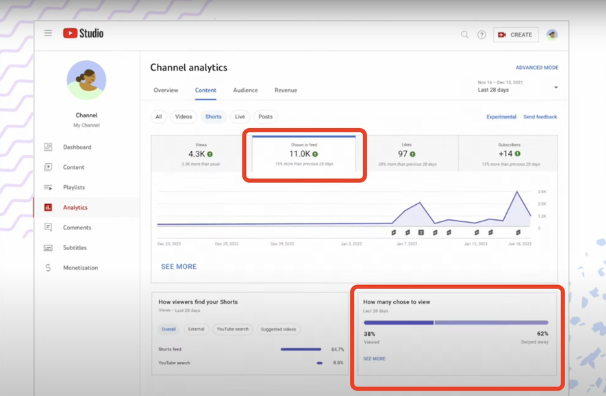606x396 pixels.
Task: Click Send feedback link
Action: [540, 117]
